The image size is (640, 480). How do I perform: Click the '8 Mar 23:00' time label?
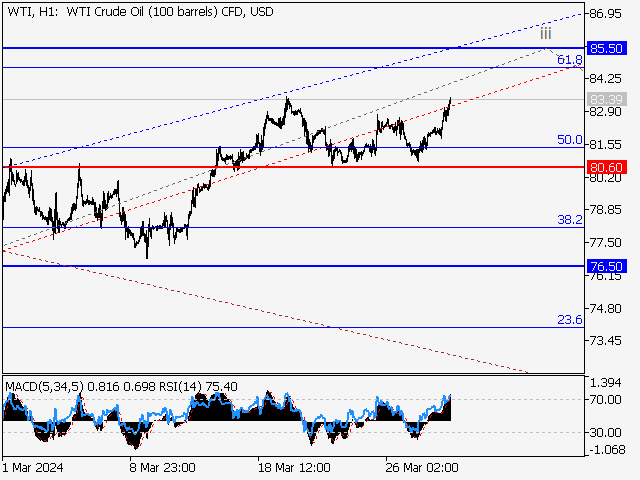click(162, 468)
